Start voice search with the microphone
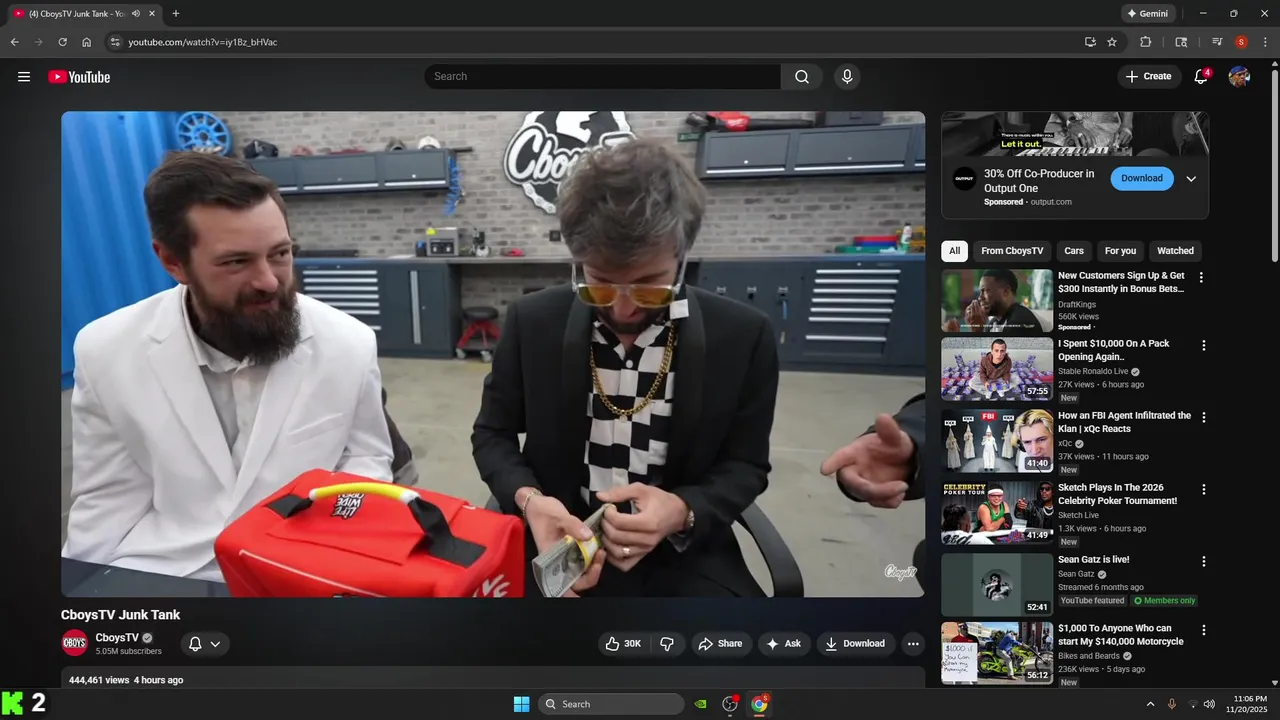Screen dimensions: 1280x720 pyautogui.click(x=847, y=77)
